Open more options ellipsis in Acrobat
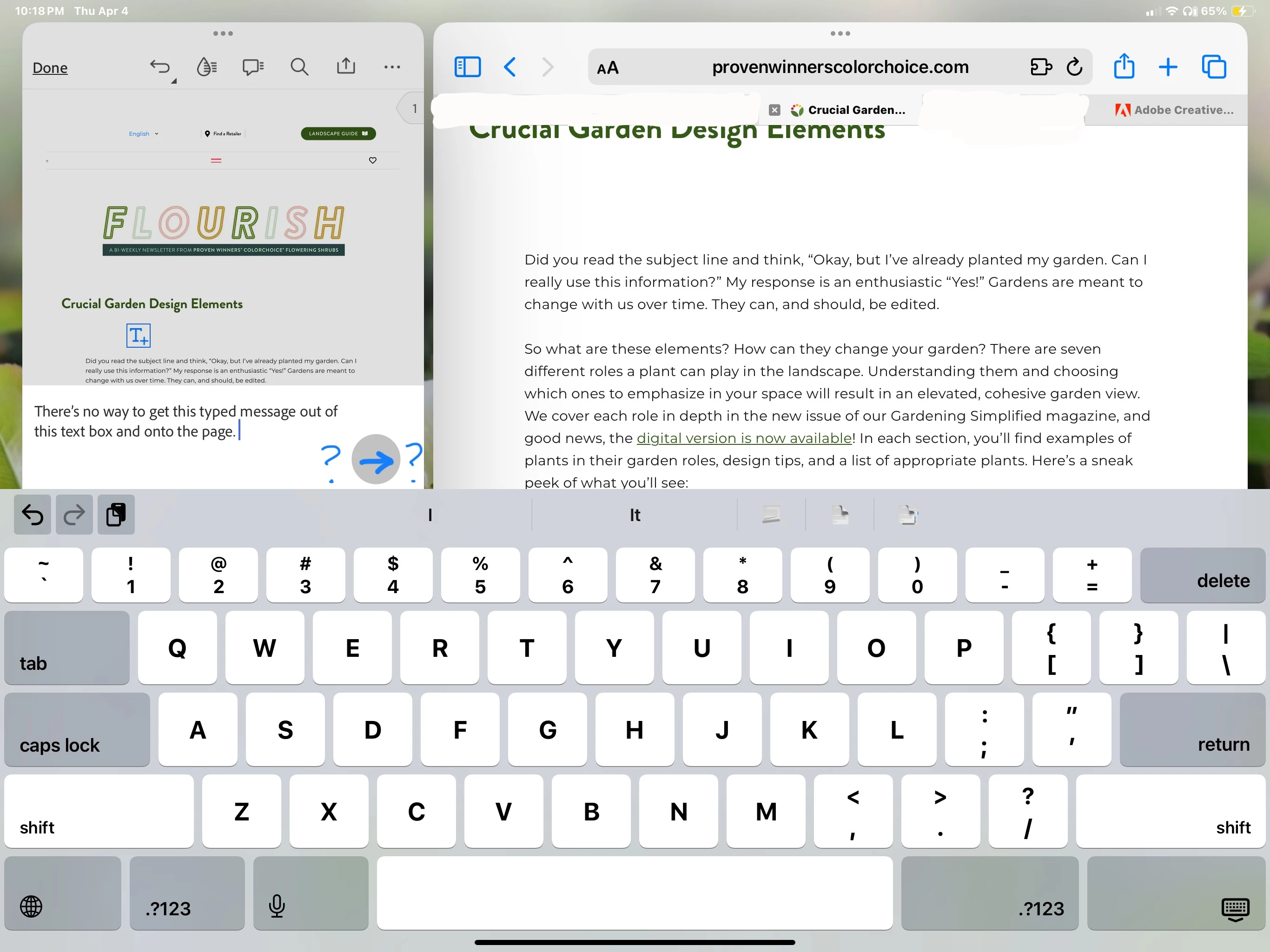This screenshot has width=1270, height=952. coord(392,67)
